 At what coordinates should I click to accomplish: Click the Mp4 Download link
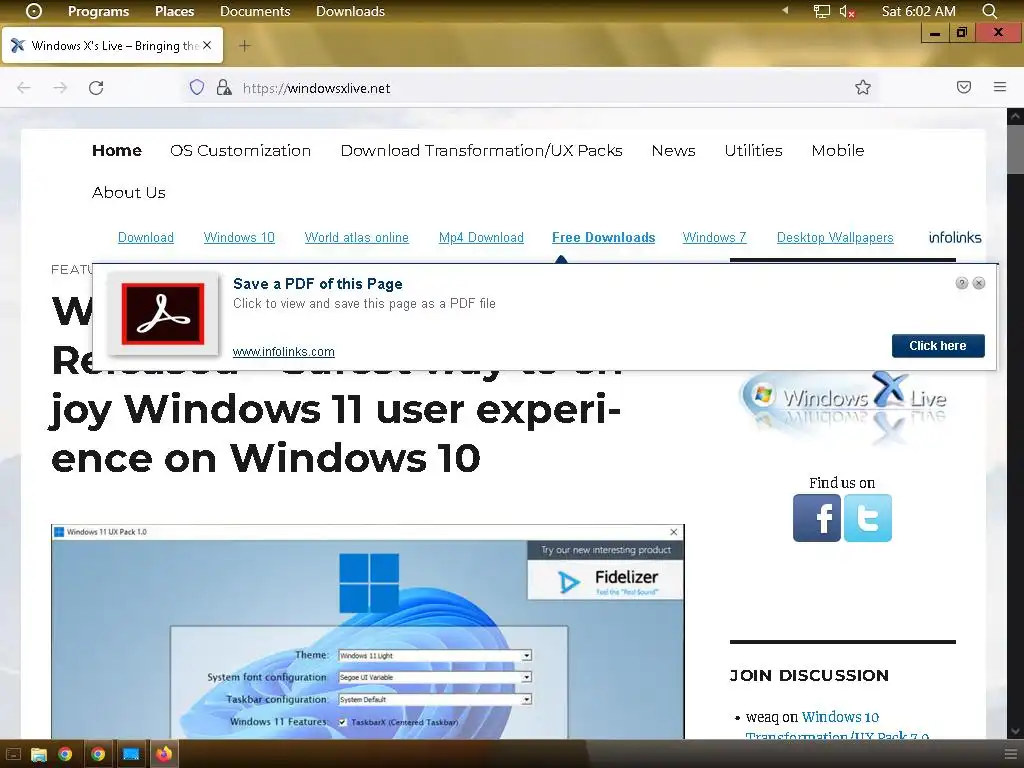tap(481, 237)
